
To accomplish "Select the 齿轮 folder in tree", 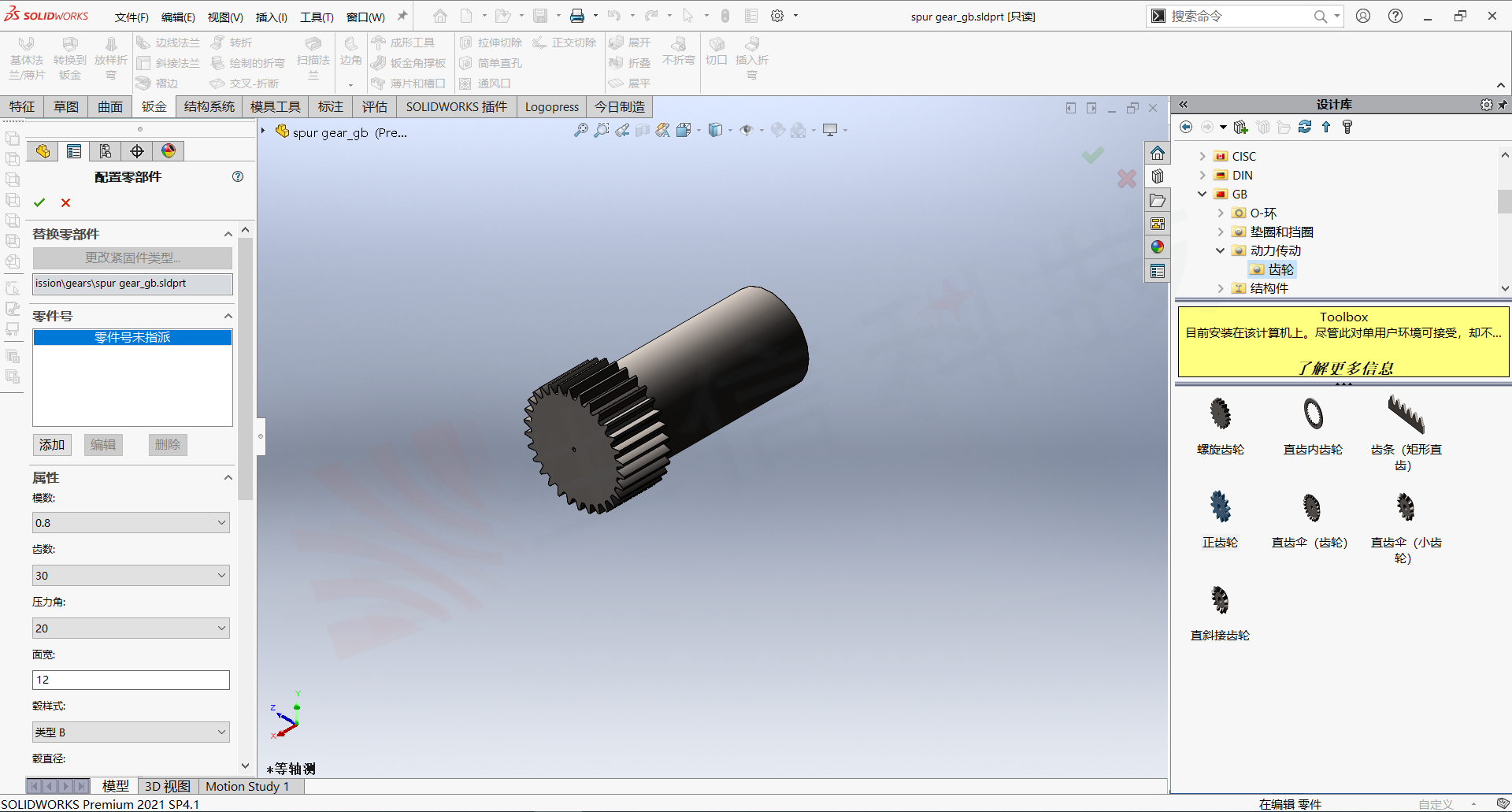I will coord(1280,269).
